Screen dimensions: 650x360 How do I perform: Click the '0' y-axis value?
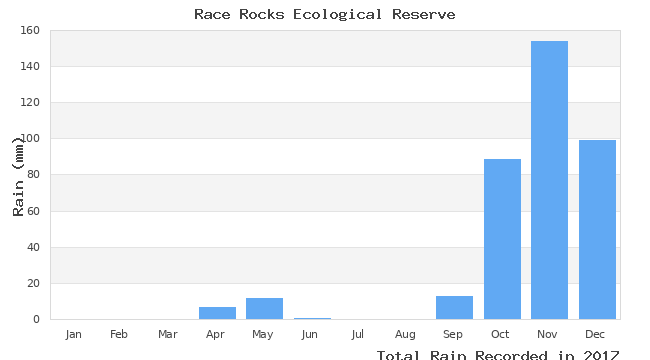[x=36, y=319]
